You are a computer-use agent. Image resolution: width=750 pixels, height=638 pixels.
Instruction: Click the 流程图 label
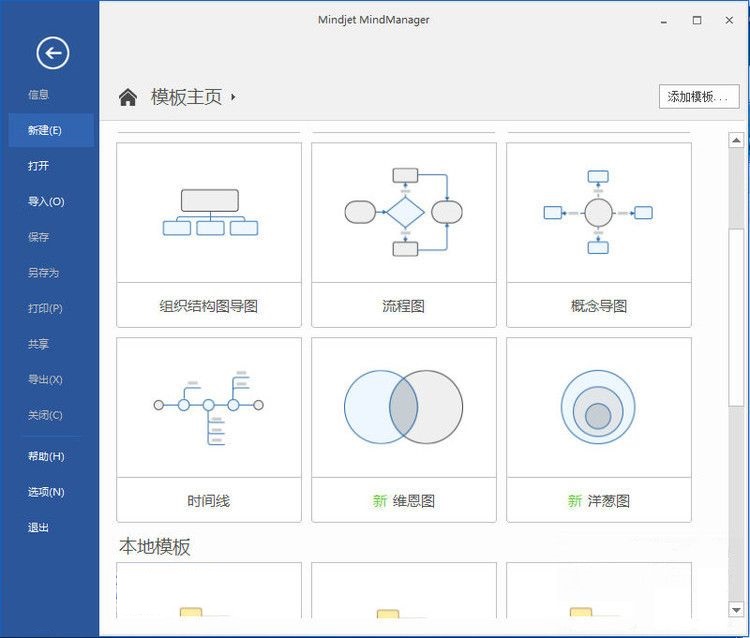[403, 306]
